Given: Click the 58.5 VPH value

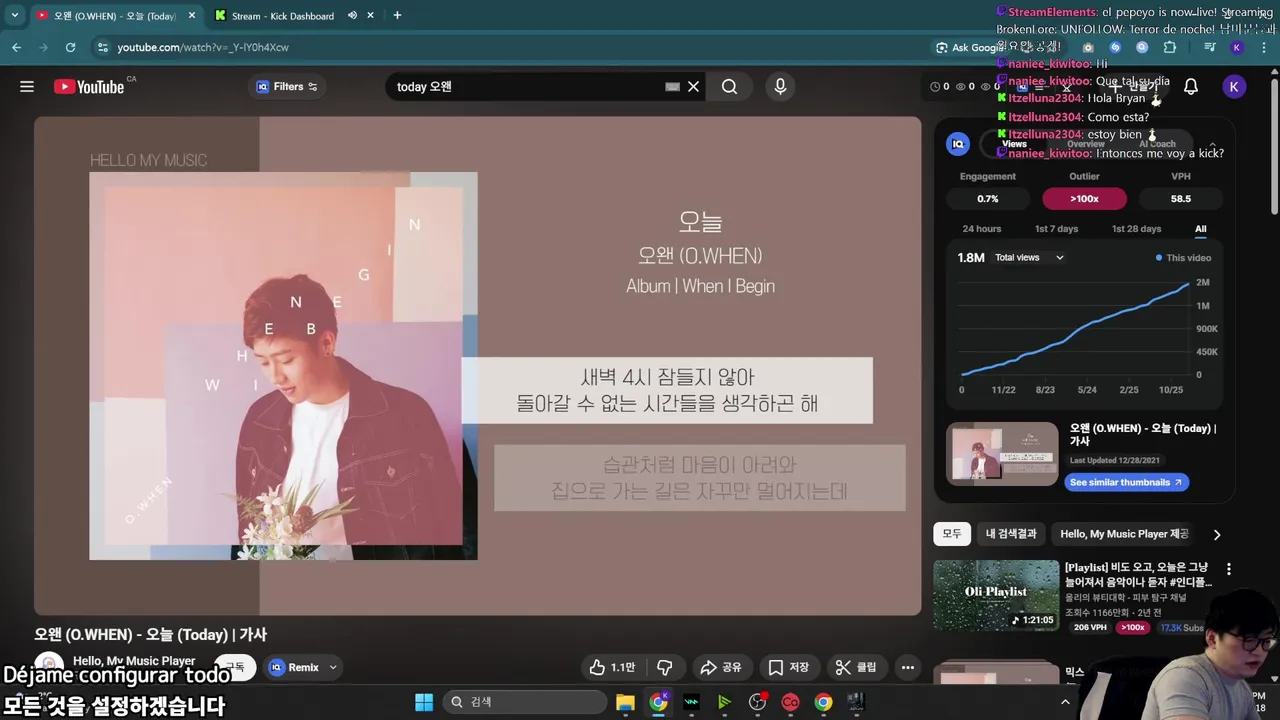Looking at the screenshot, I should pyautogui.click(x=1180, y=199).
